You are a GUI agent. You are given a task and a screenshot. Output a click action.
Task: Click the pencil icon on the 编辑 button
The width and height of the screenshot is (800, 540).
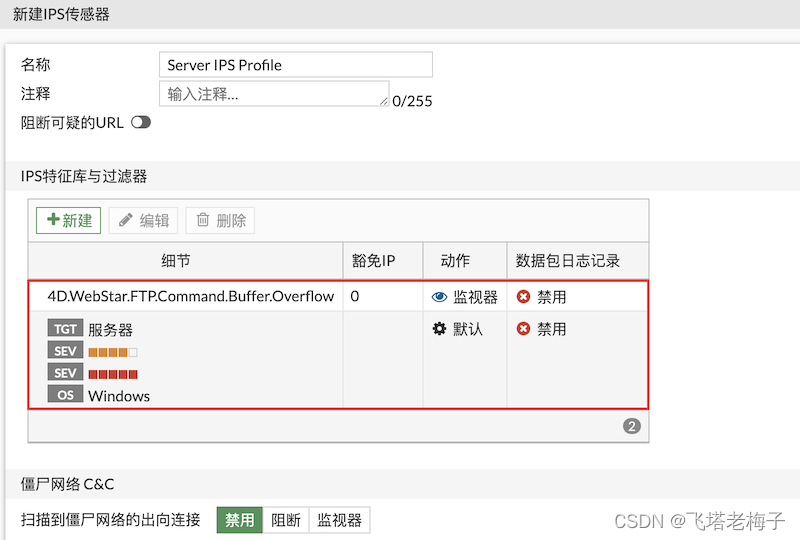pyautogui.click(x=126, y=220)
